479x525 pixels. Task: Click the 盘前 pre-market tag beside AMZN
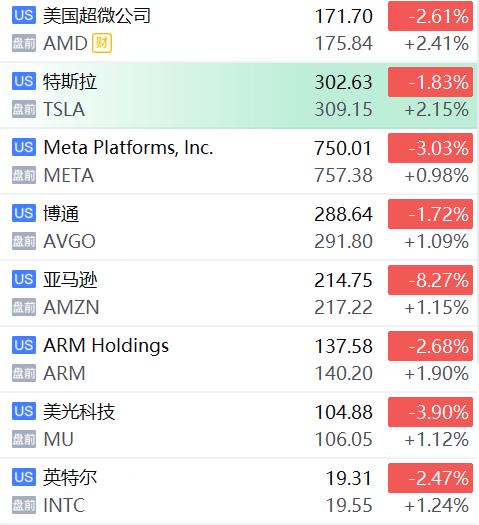pyautogui.click(x=24, y=307)
